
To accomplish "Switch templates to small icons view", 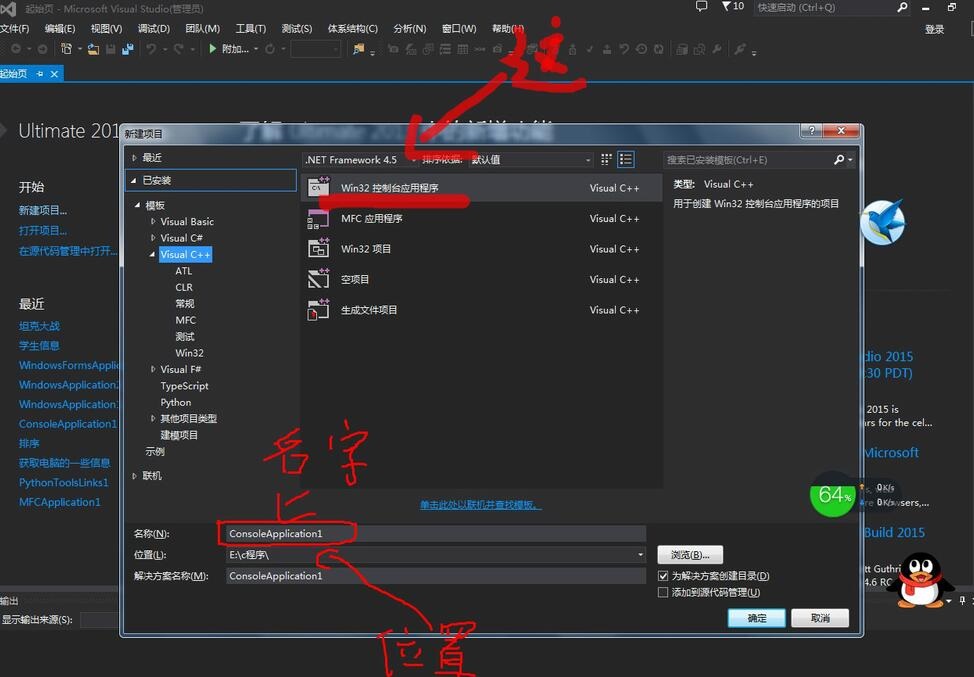I will coord(606,160).
